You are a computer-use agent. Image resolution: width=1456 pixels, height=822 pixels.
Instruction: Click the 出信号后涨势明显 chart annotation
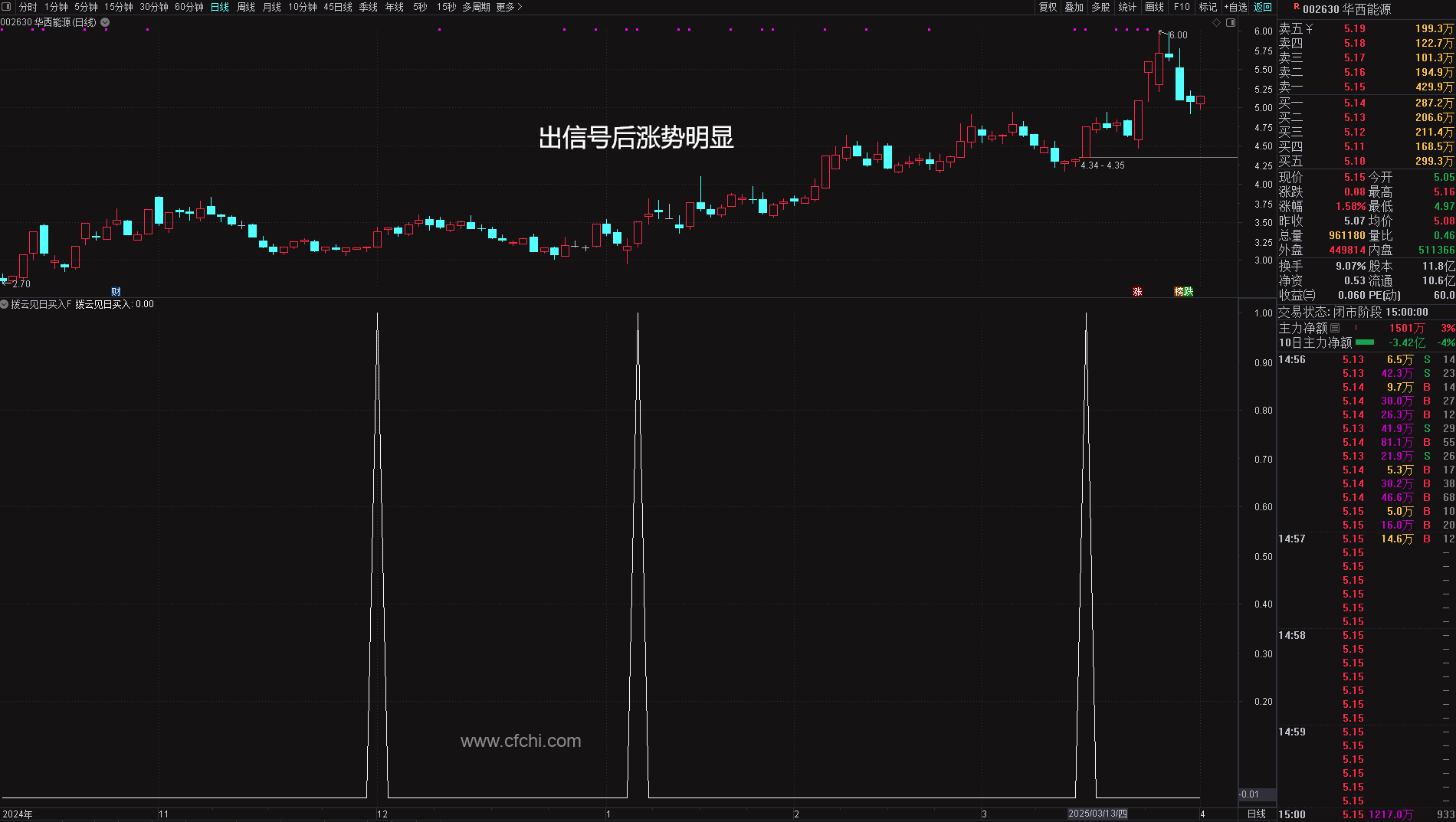(x=636, y=138)
